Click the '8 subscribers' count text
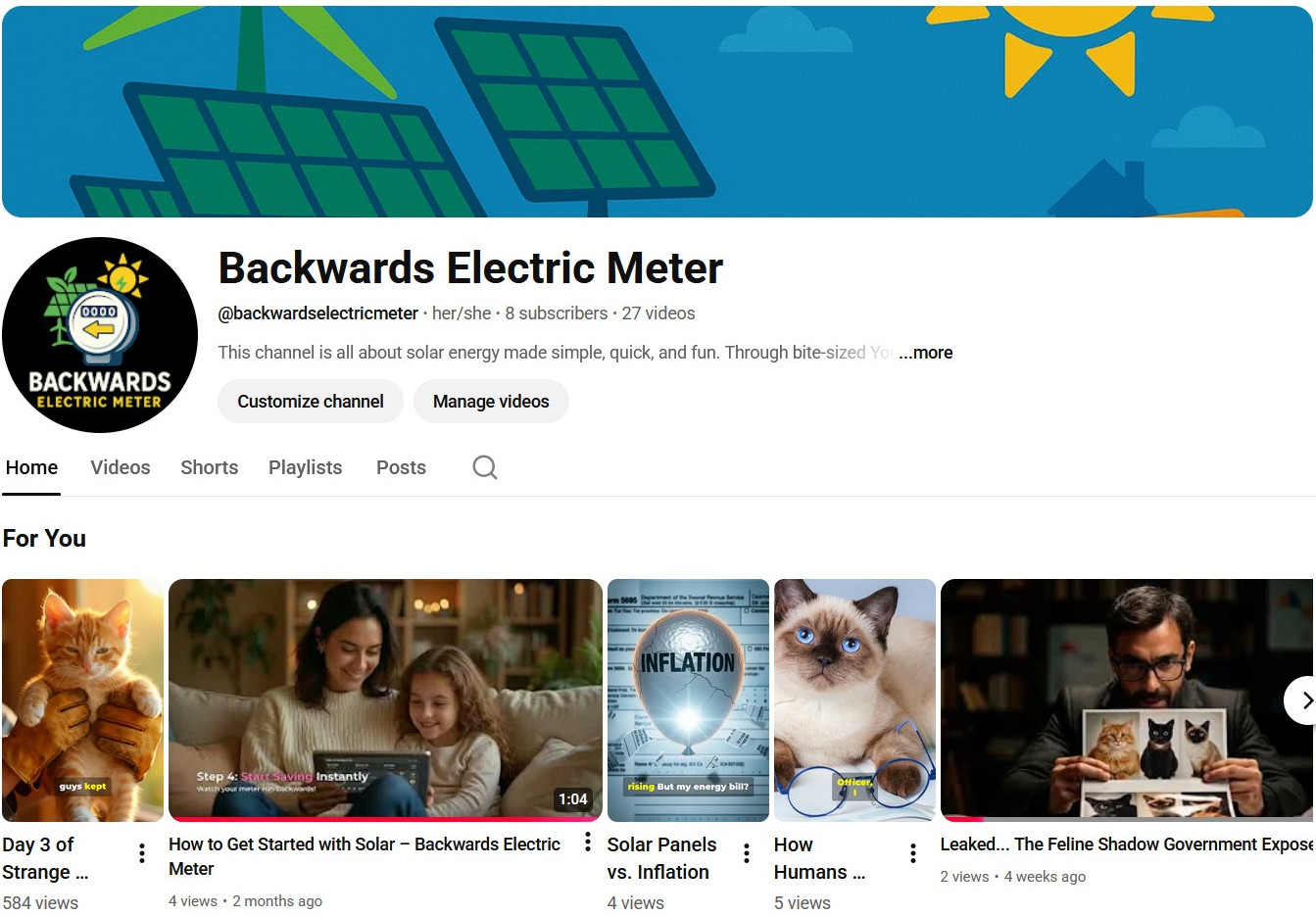This screenshot has width=1316, height=916. (556, 313)
